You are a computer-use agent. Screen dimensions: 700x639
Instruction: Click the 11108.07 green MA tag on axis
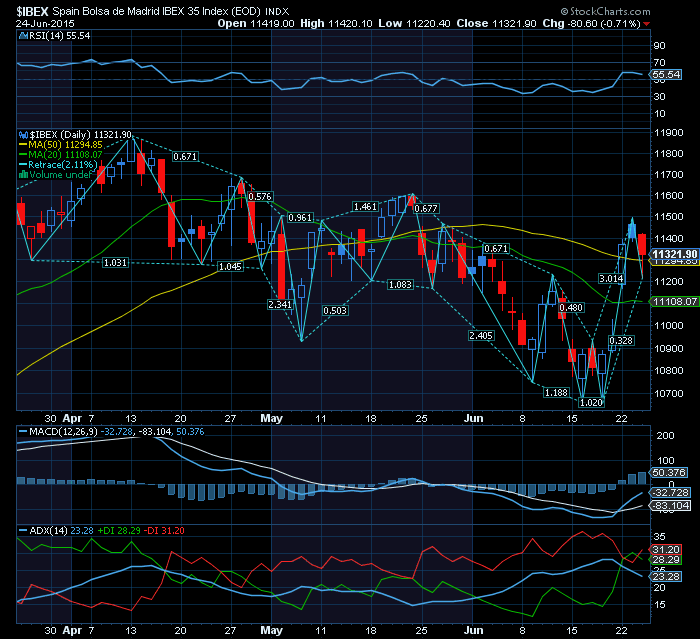675,301
